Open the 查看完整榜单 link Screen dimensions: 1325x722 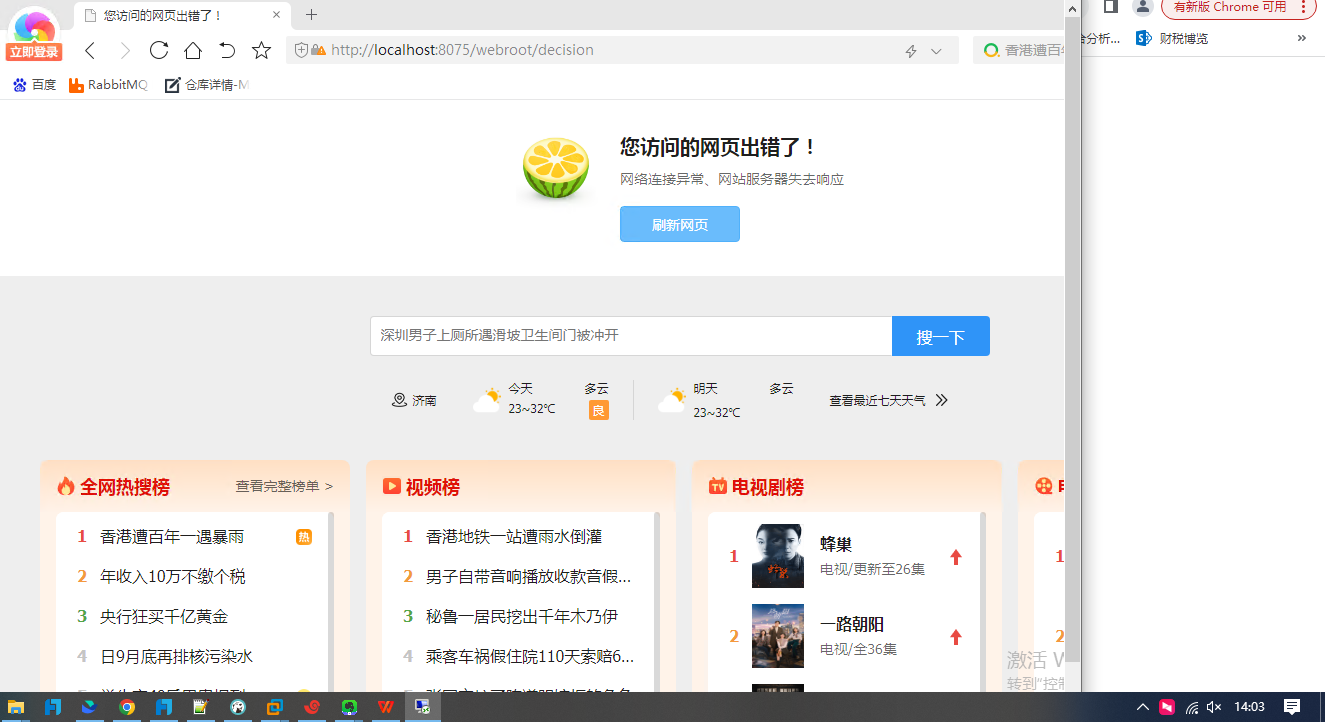284,486
